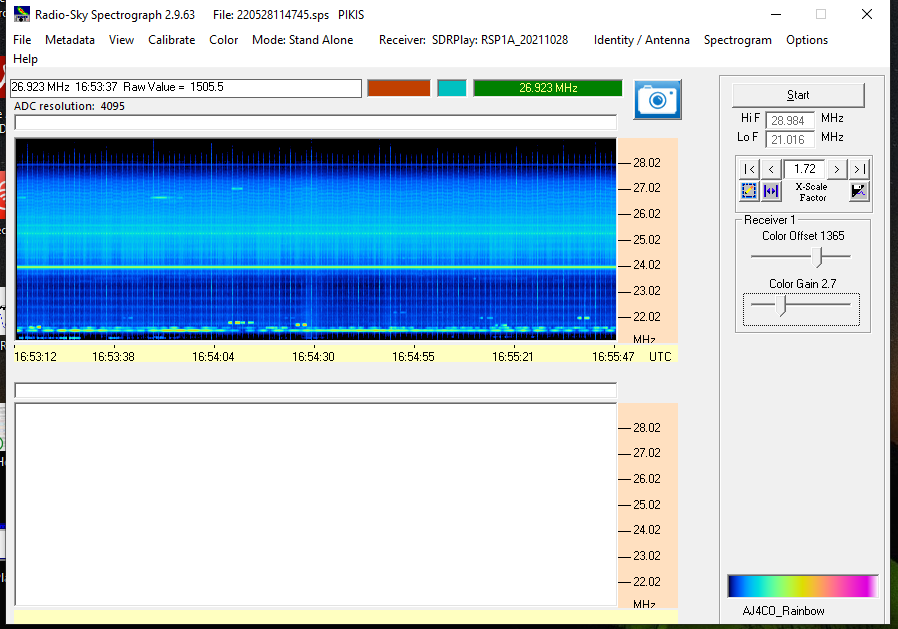This screenshot has height=629, width=898.
Task: Click the Color Offset 1365 label
Action: (x=803, y=236)
